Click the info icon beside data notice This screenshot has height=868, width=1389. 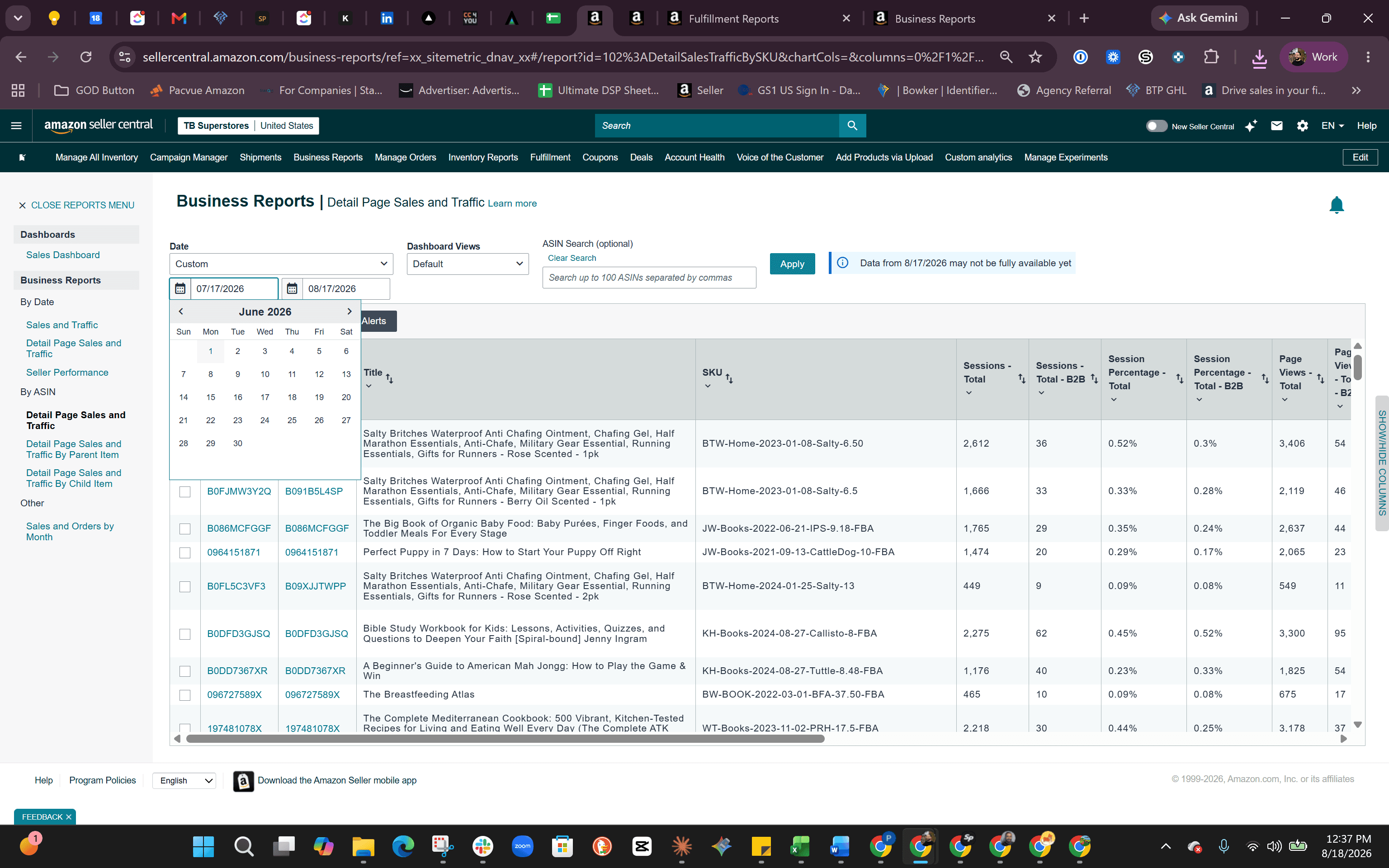(843, 263)
